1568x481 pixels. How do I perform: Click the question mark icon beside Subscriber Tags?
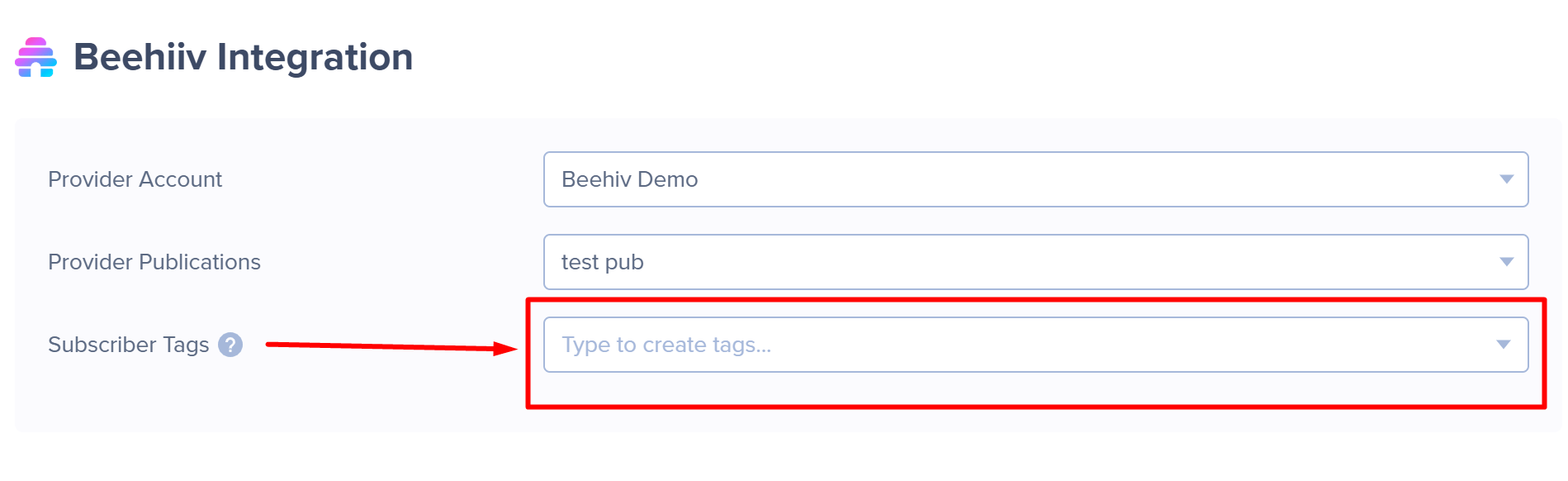[x=230, y=345]
